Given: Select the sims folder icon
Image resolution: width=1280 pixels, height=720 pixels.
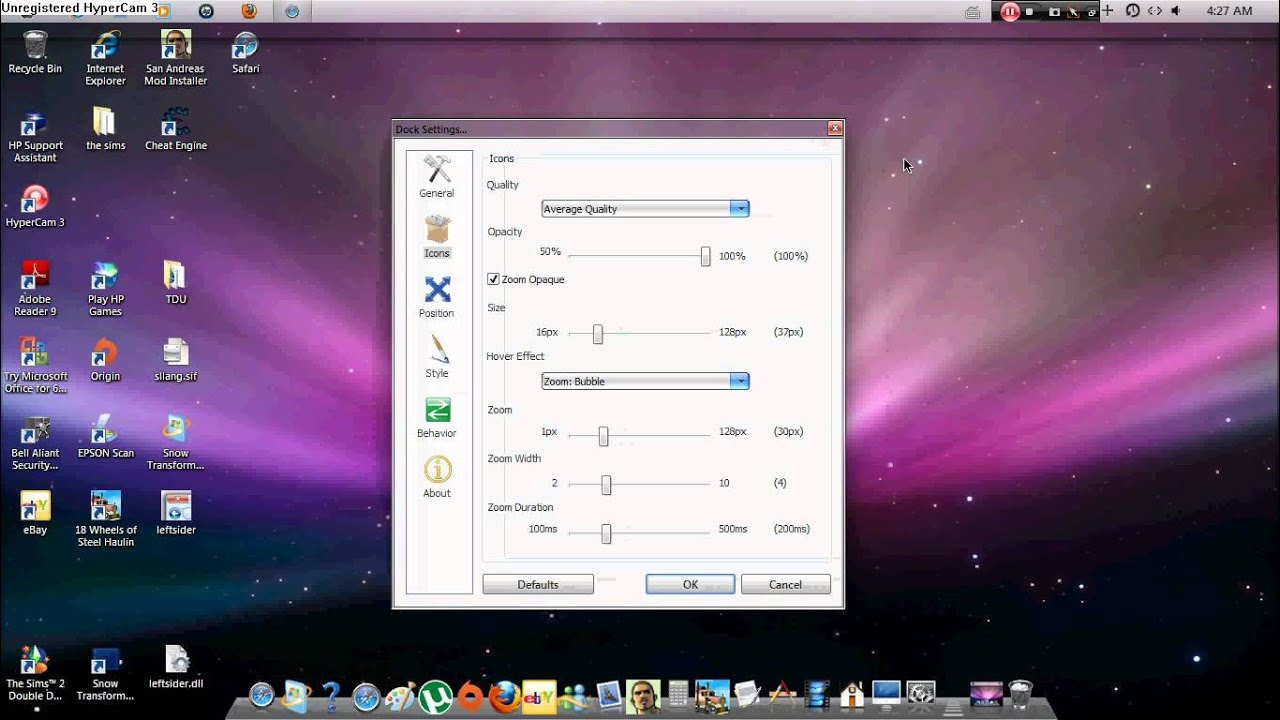Looking at the screenshot, I should pyautogui.click(x=105, y=129).
